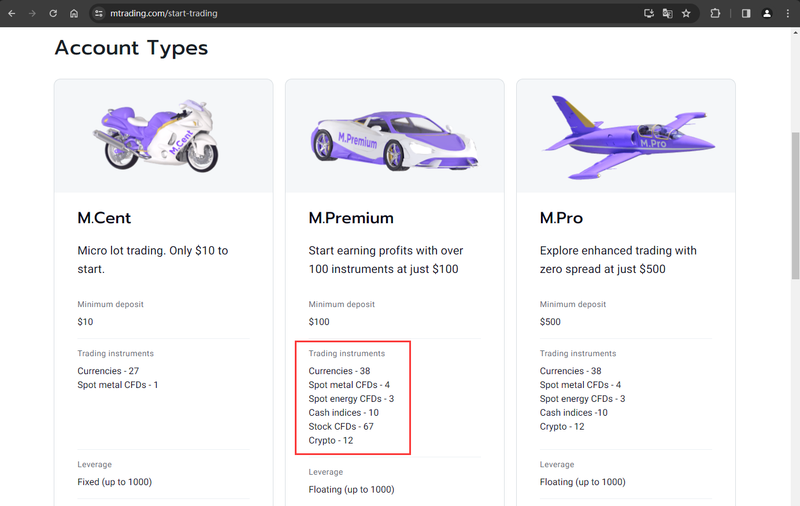Click the $100 minimum deposit value
This screenshot has height=506, width=800.
click(319, 322)
